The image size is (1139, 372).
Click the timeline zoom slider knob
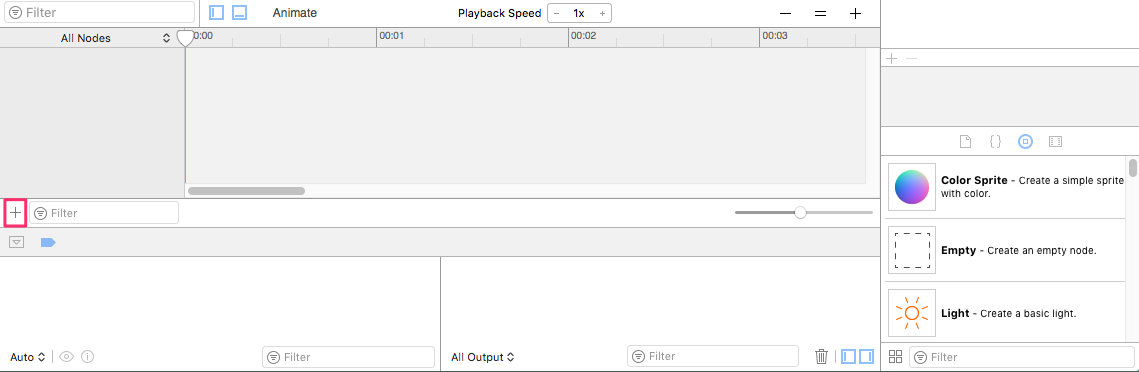800,212
